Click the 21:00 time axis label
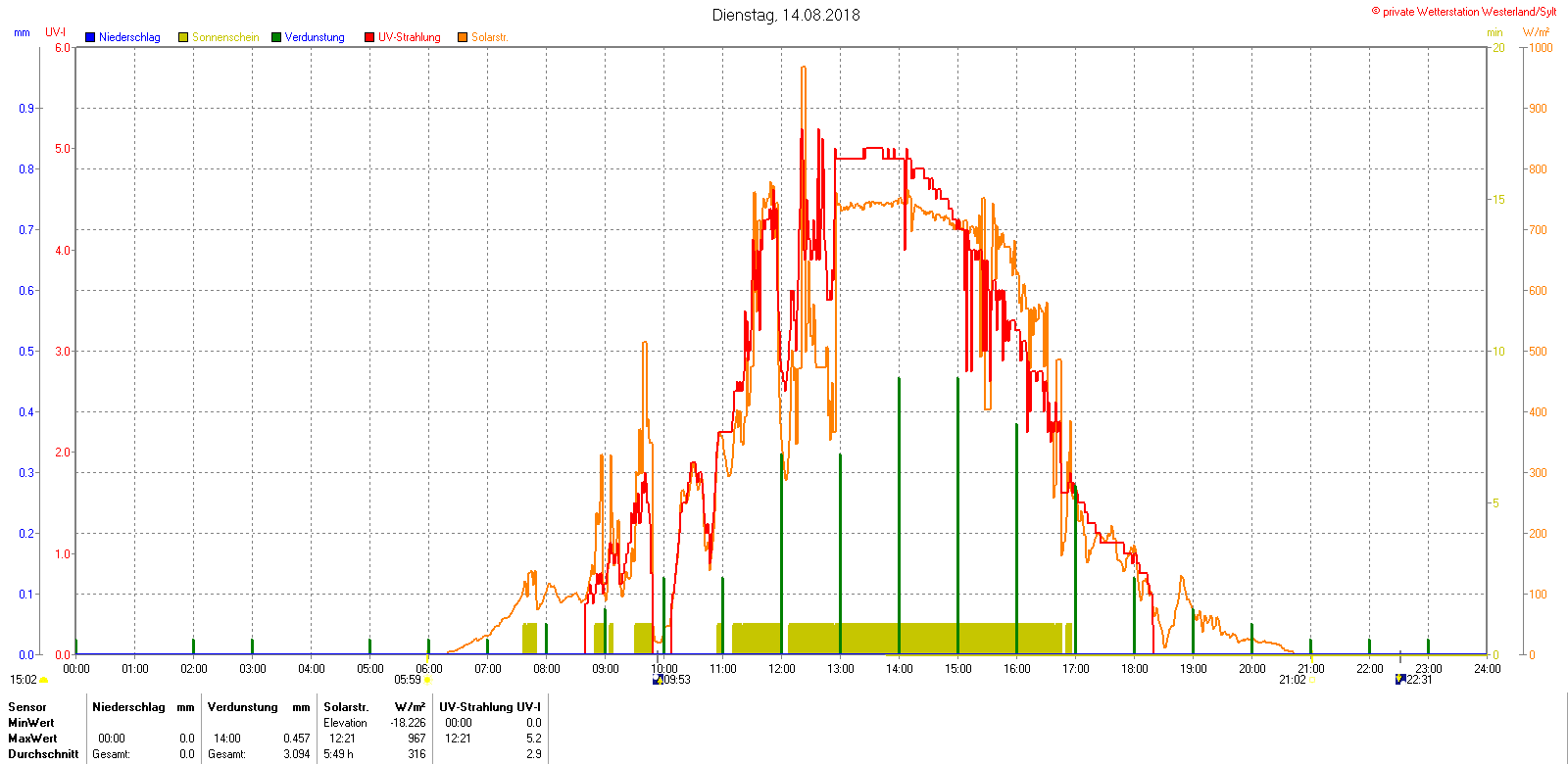 tap(1311, 669)
